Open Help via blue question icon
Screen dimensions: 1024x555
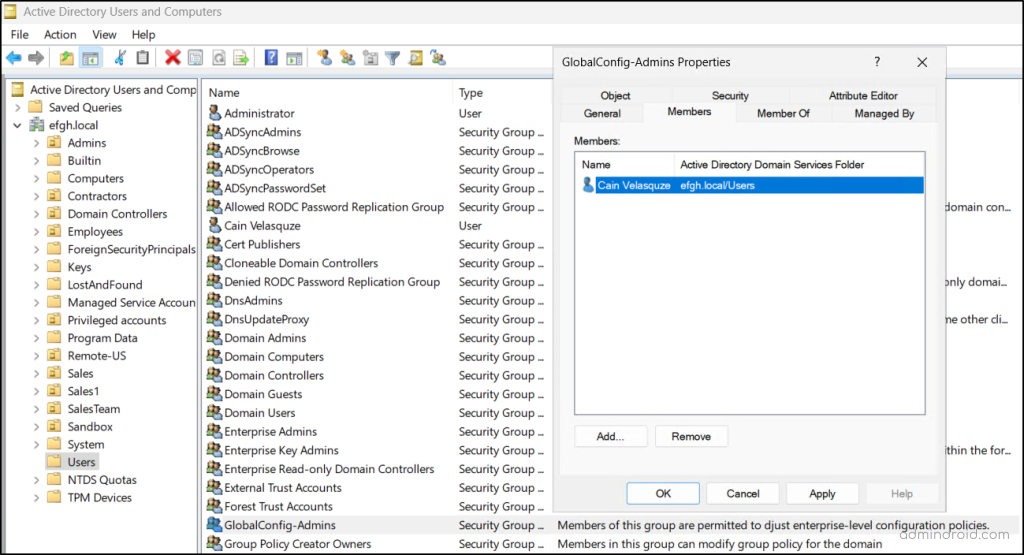pos(271,58)
